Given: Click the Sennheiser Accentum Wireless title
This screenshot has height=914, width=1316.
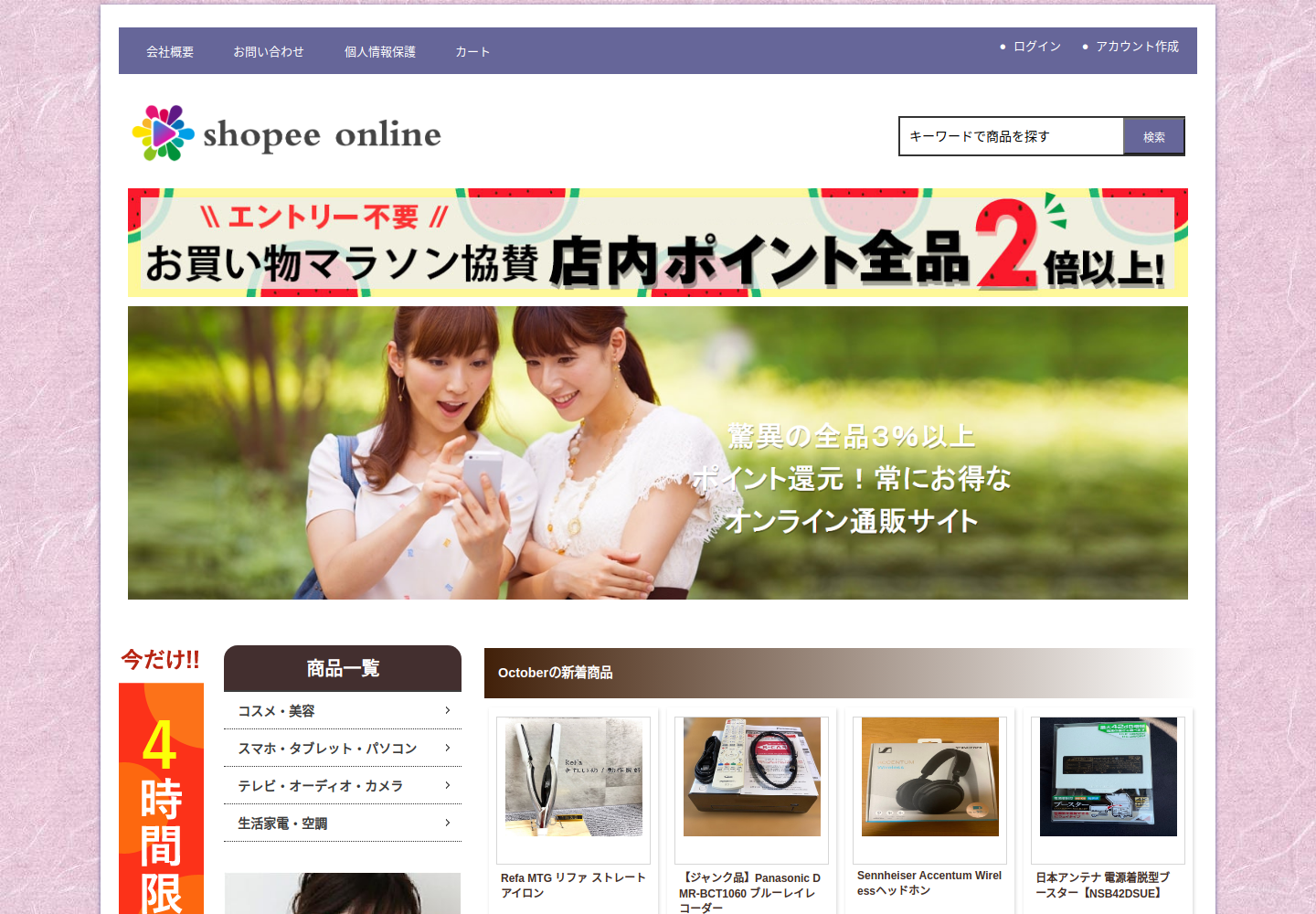Looking at the screenshot, I should click(929, 883).
